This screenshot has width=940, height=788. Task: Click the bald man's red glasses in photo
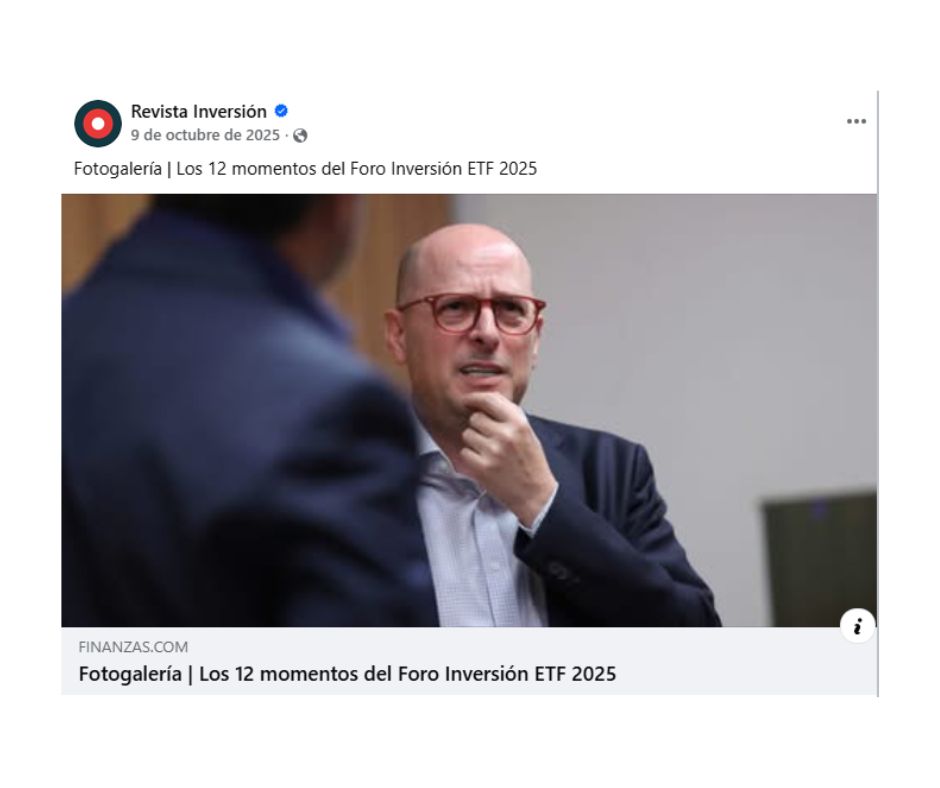point(472,313)
